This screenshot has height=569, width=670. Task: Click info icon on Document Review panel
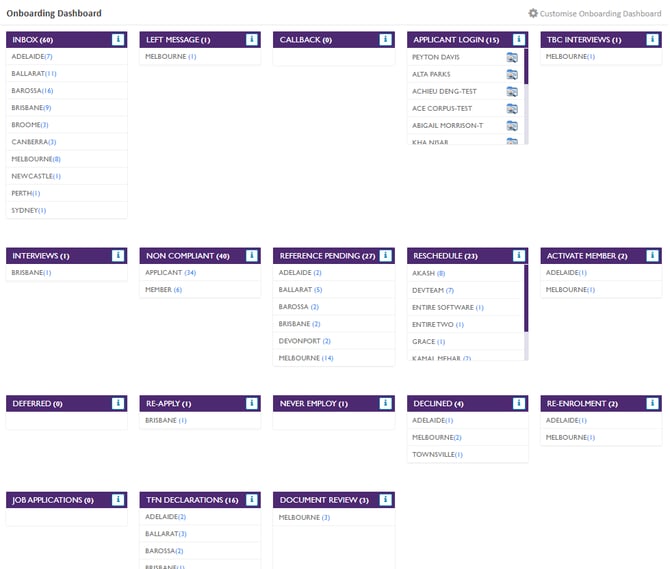[x=386, y=500]
